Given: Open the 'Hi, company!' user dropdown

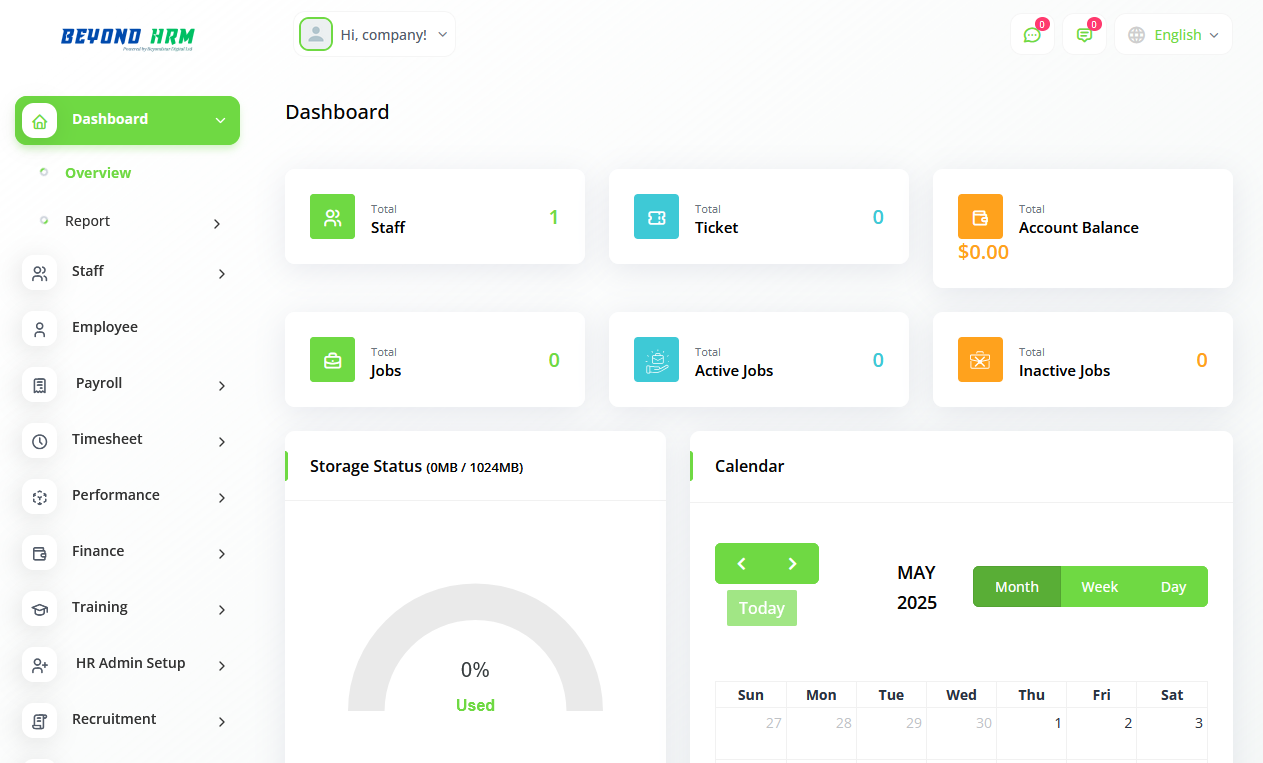Looking at the screenshot, I should pos(375,35).
